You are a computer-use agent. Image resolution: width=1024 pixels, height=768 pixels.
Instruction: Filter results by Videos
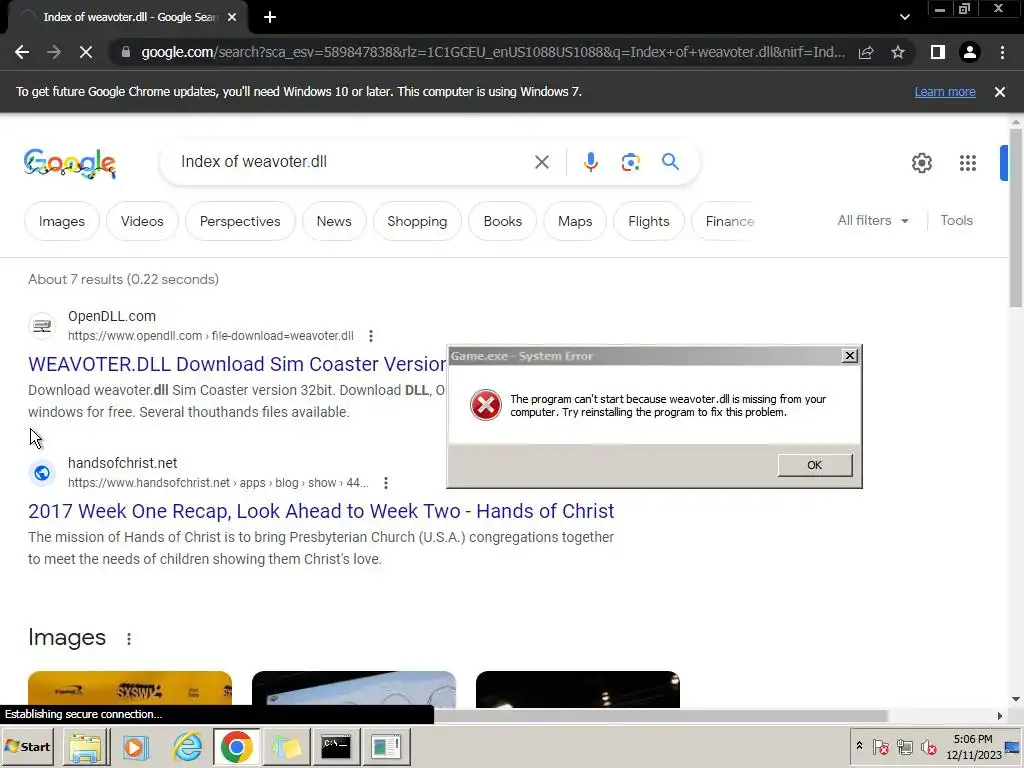142,221
